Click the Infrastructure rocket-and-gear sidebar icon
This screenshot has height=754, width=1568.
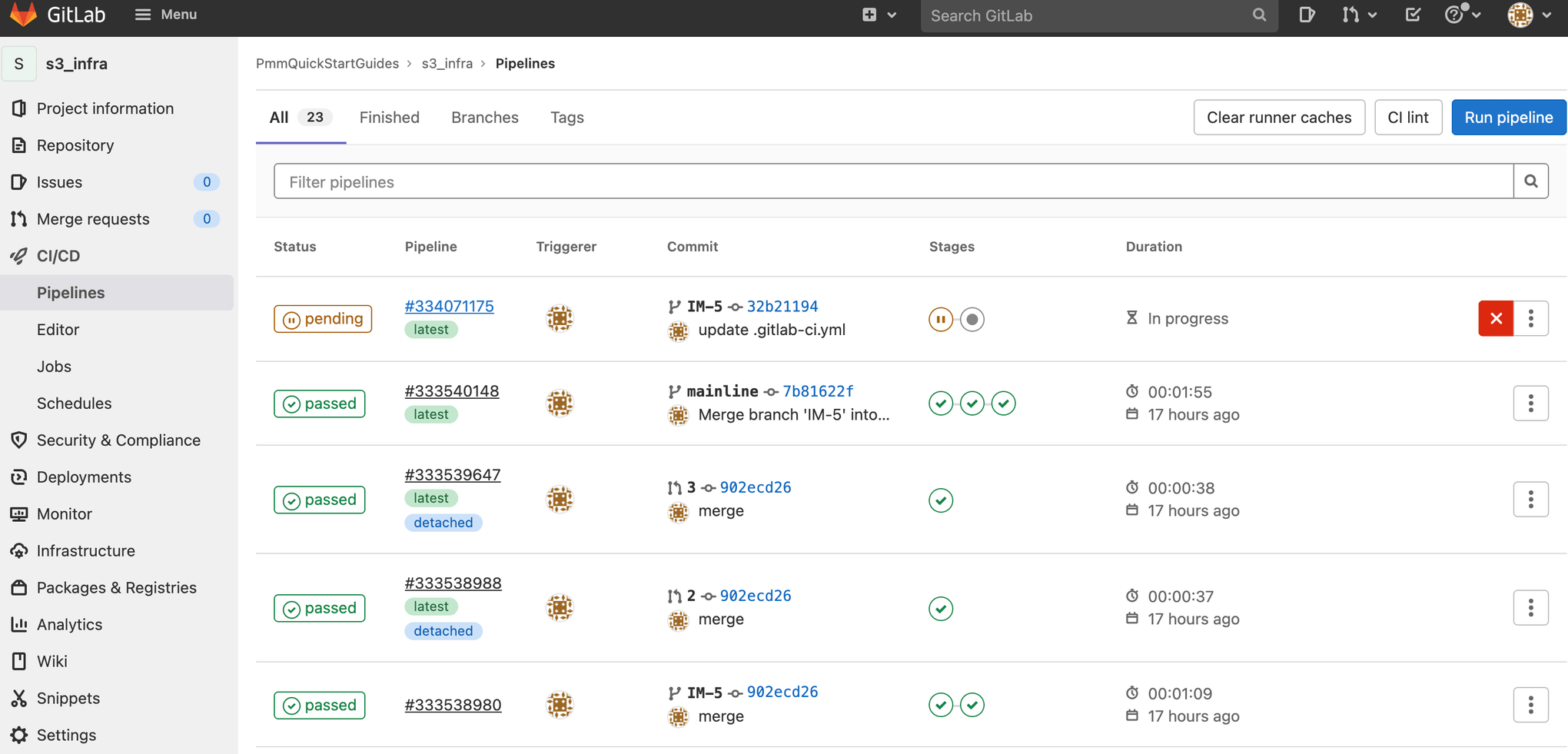[18, 550]
